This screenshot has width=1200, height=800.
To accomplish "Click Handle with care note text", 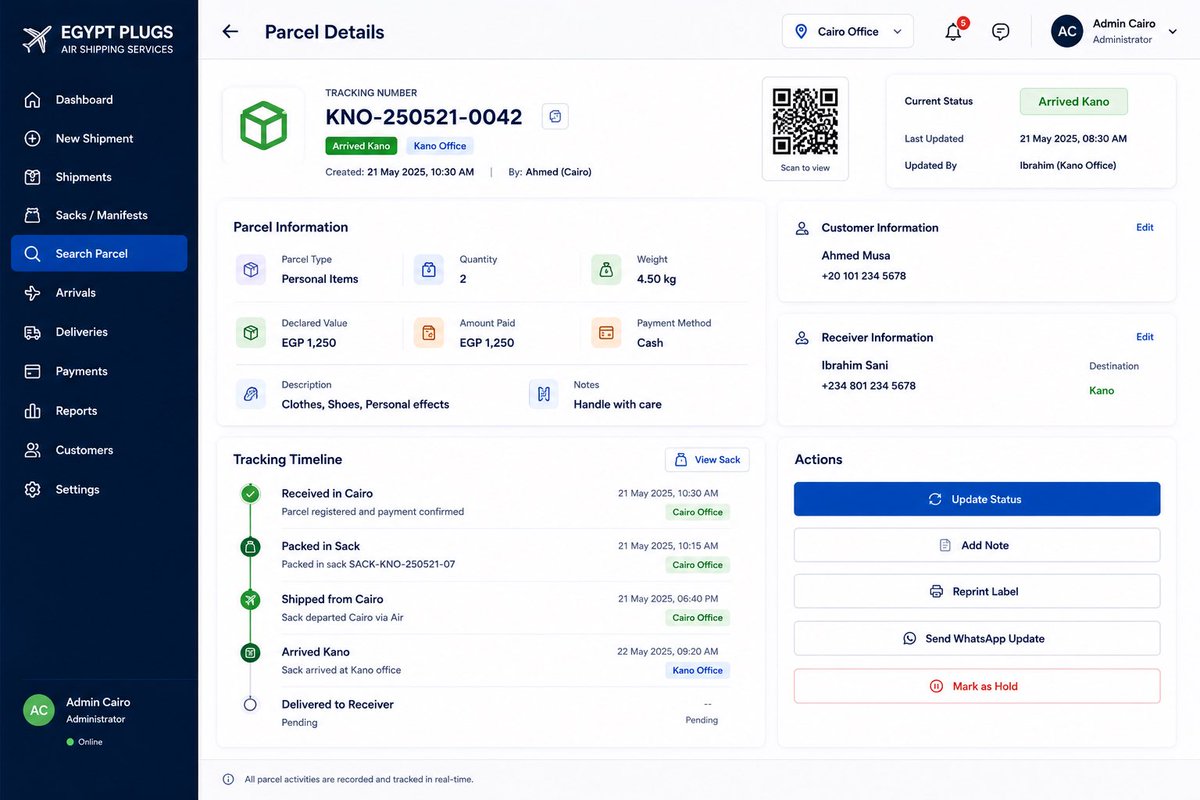I will pos(617,404).
